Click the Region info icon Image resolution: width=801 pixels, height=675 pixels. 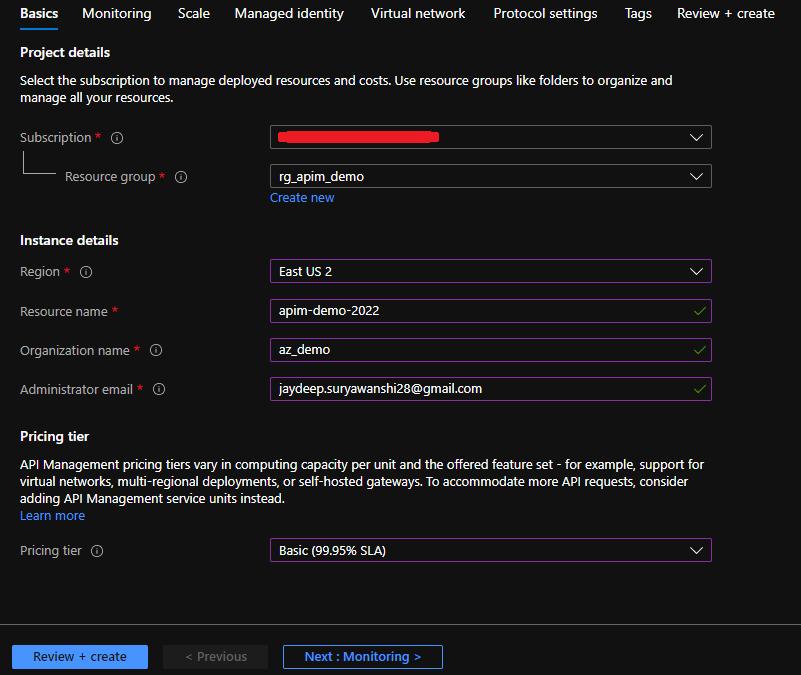tap(86, 272)
